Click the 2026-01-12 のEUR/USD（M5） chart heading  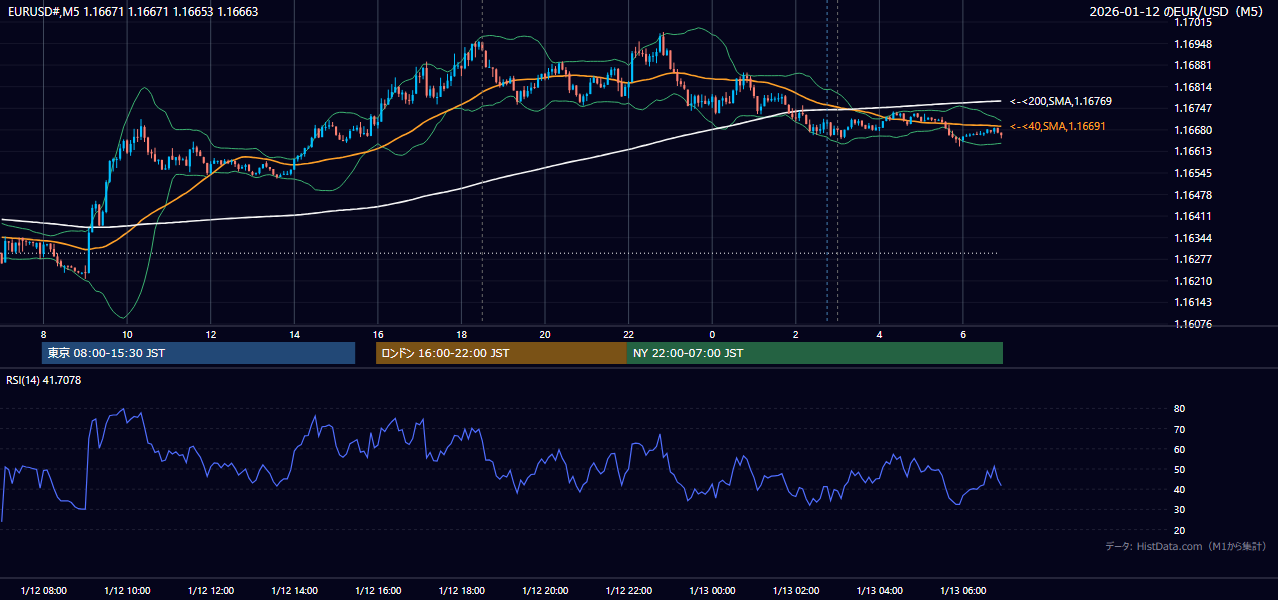1177,12
